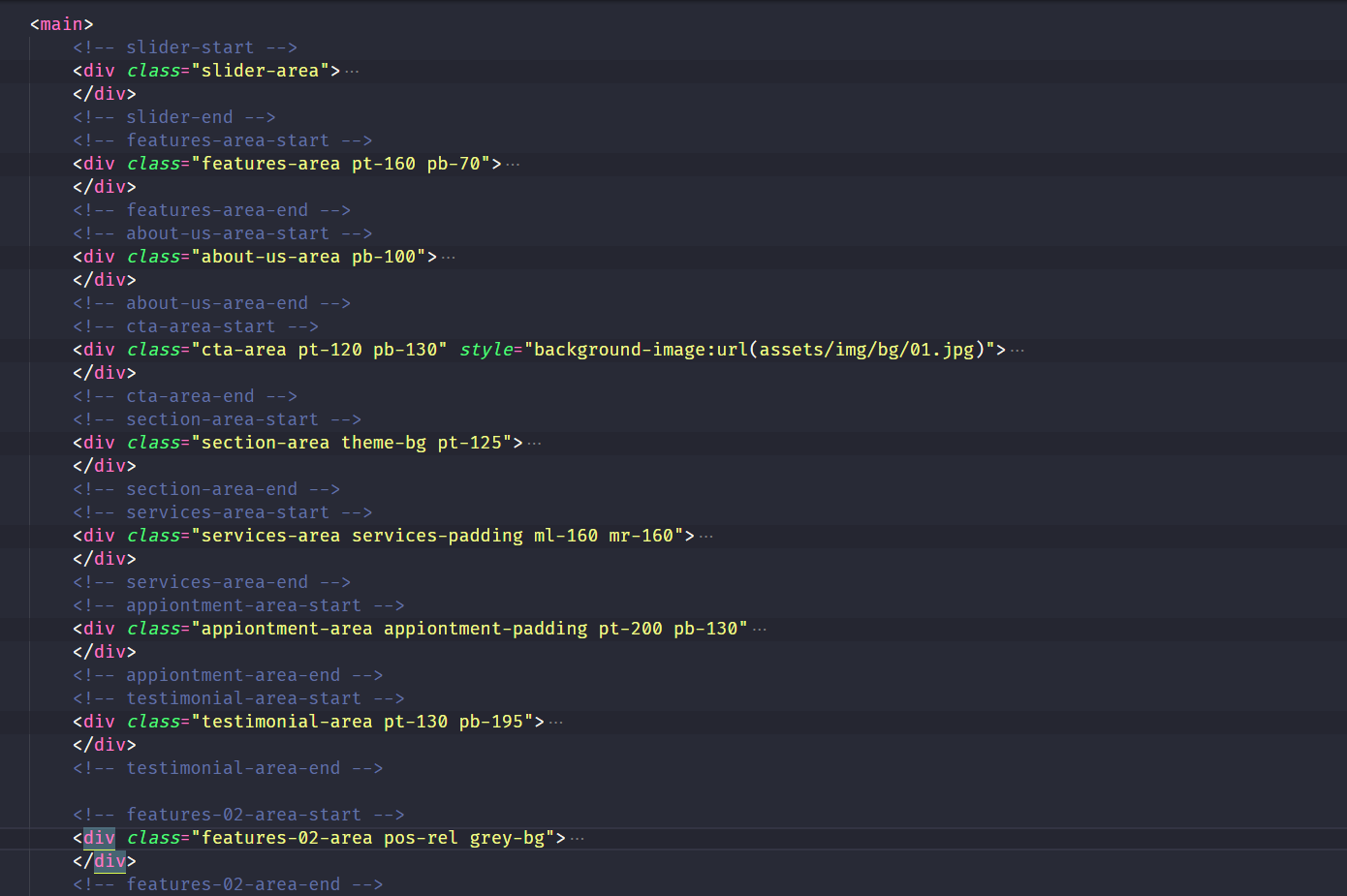Unfold the appiontment-area div ellipsis

[759, 630]
